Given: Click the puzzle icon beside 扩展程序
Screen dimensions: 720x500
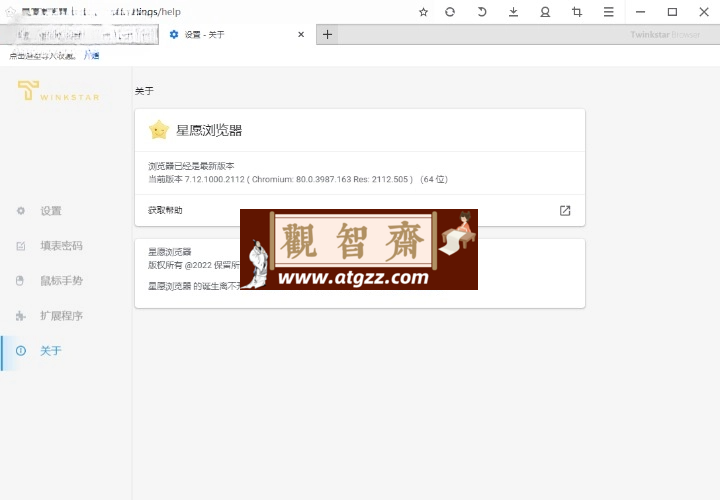Looking at the screenshot, I should [21, 316].
